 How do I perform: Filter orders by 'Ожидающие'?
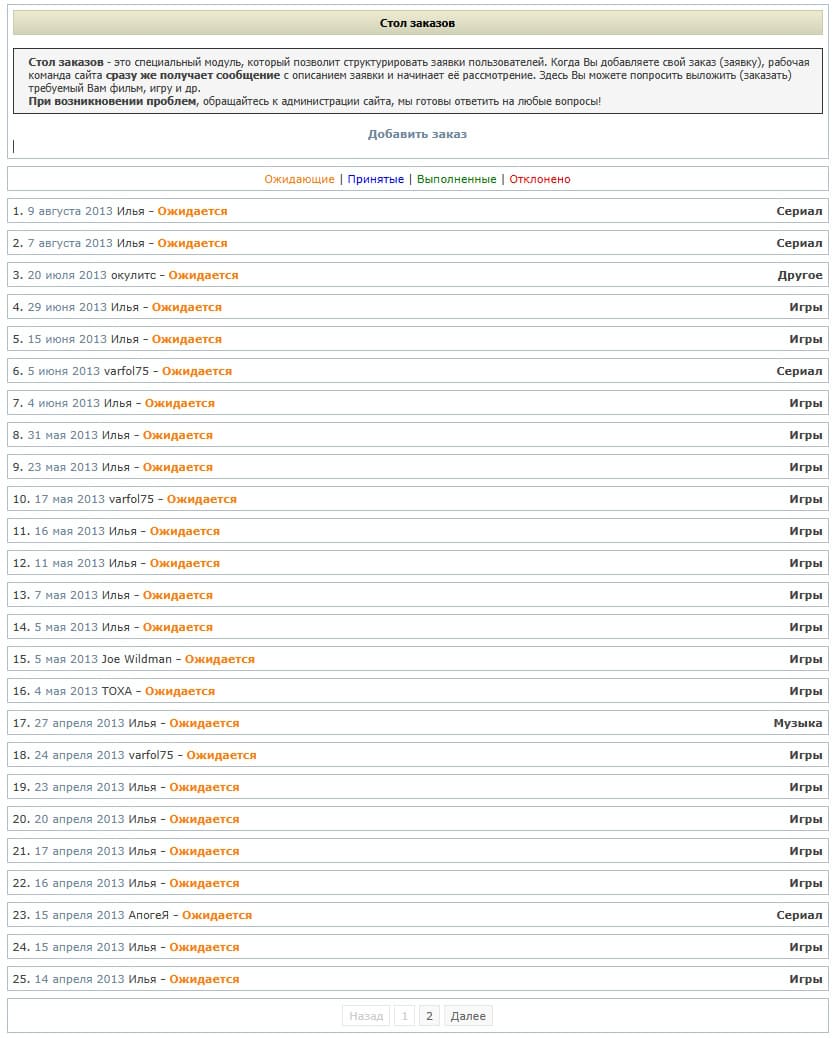pyautogui.click(x=299, y=179)
